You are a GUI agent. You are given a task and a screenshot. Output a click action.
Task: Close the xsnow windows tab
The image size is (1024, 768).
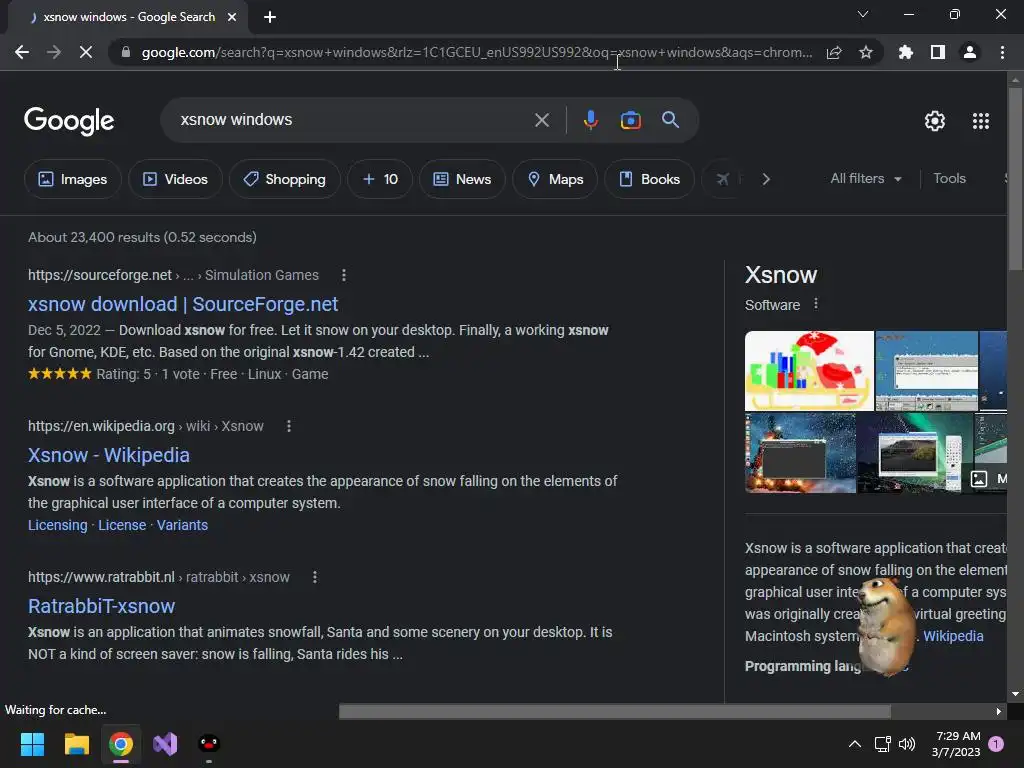pyautogui.click(x=232, y=17)
